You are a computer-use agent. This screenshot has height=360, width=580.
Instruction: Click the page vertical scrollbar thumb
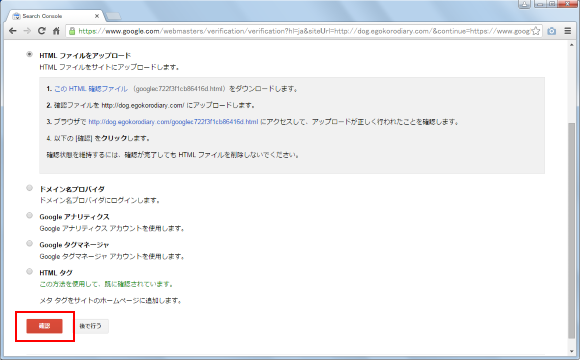[571, 230]
